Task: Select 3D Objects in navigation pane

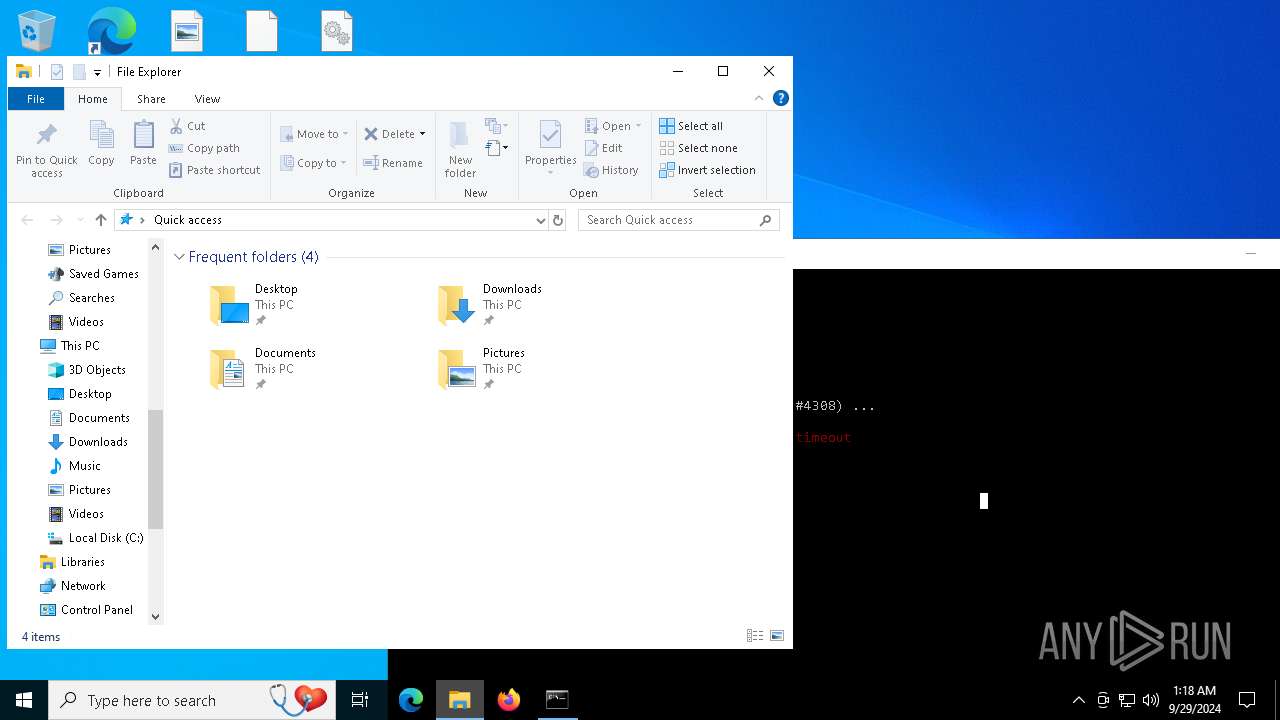Action: point(87,370)
